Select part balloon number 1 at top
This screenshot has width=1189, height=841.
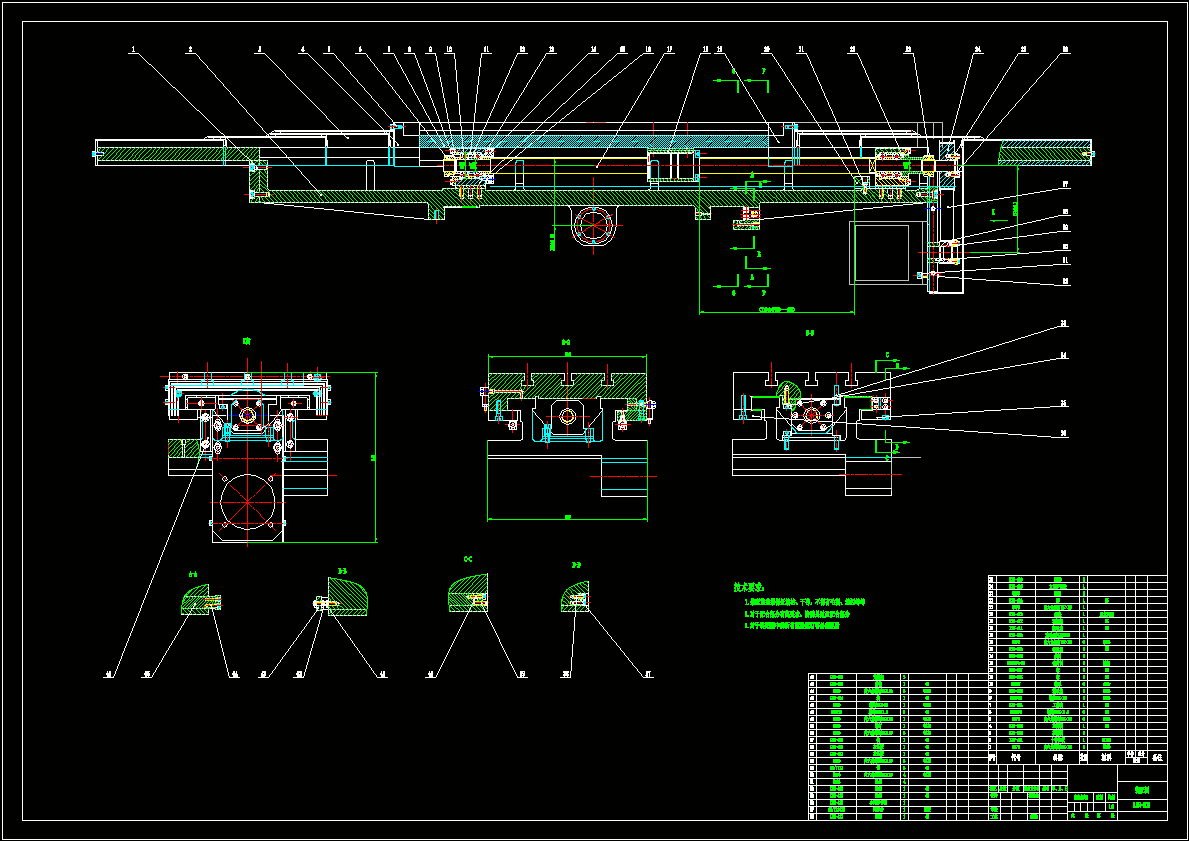pyautogui.click(x=133, y=50)
